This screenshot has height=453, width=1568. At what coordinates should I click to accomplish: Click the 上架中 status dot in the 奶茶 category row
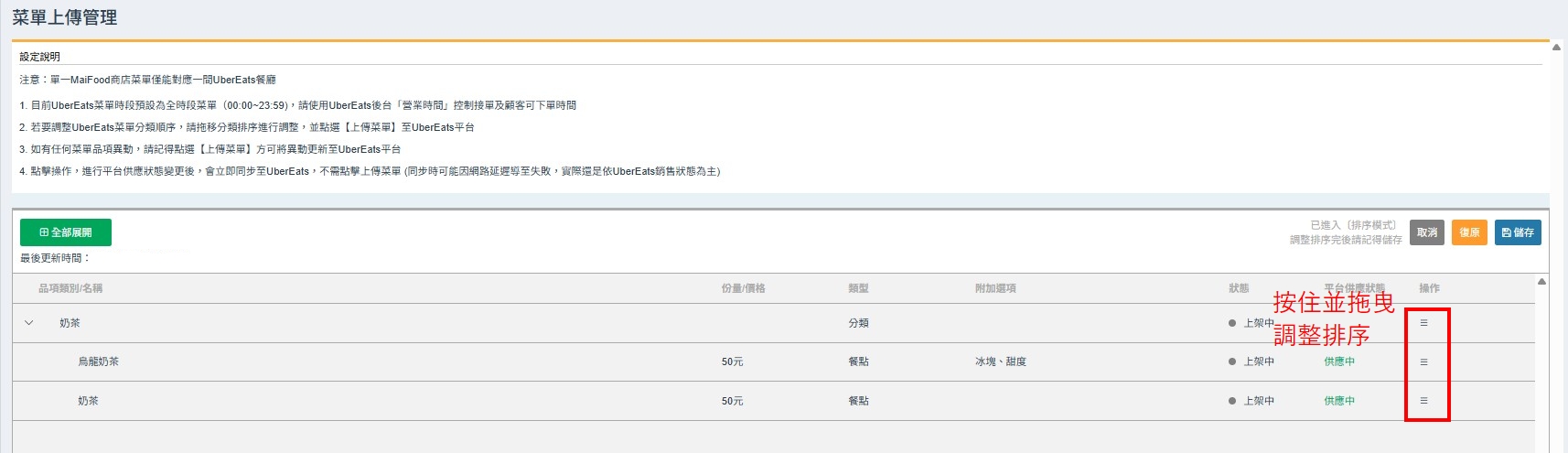click(x=1232, y=323)
